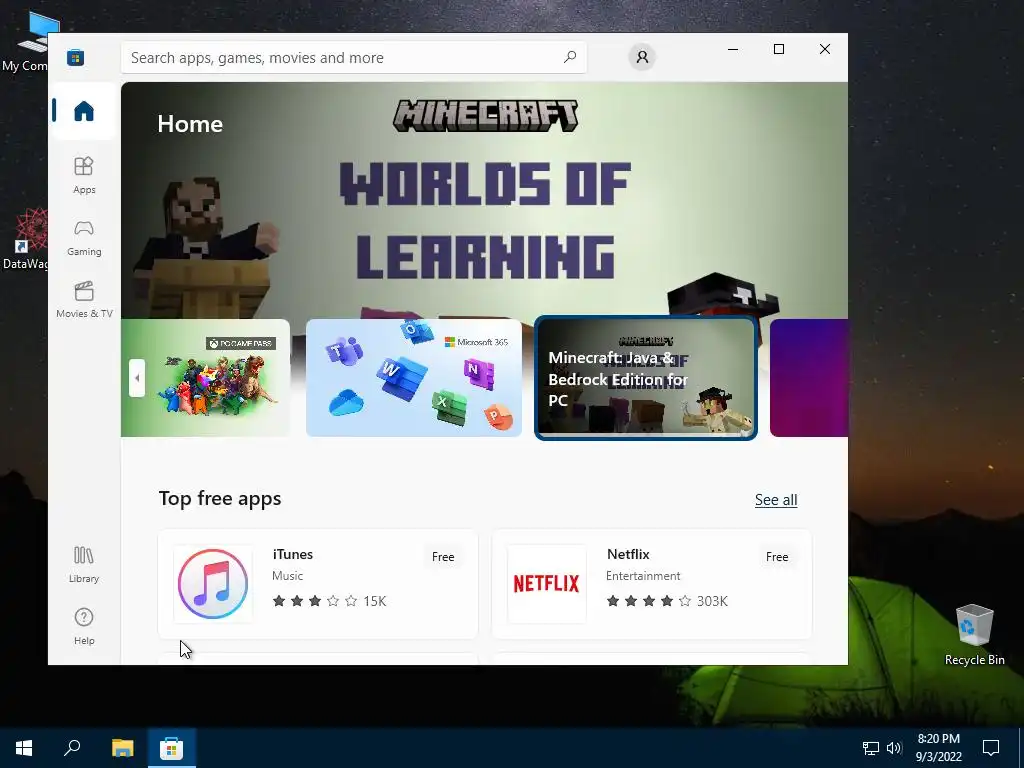Maximize the Microsoft Store window
This screenshot has width=1024, height=768.
tap(778, 49)
